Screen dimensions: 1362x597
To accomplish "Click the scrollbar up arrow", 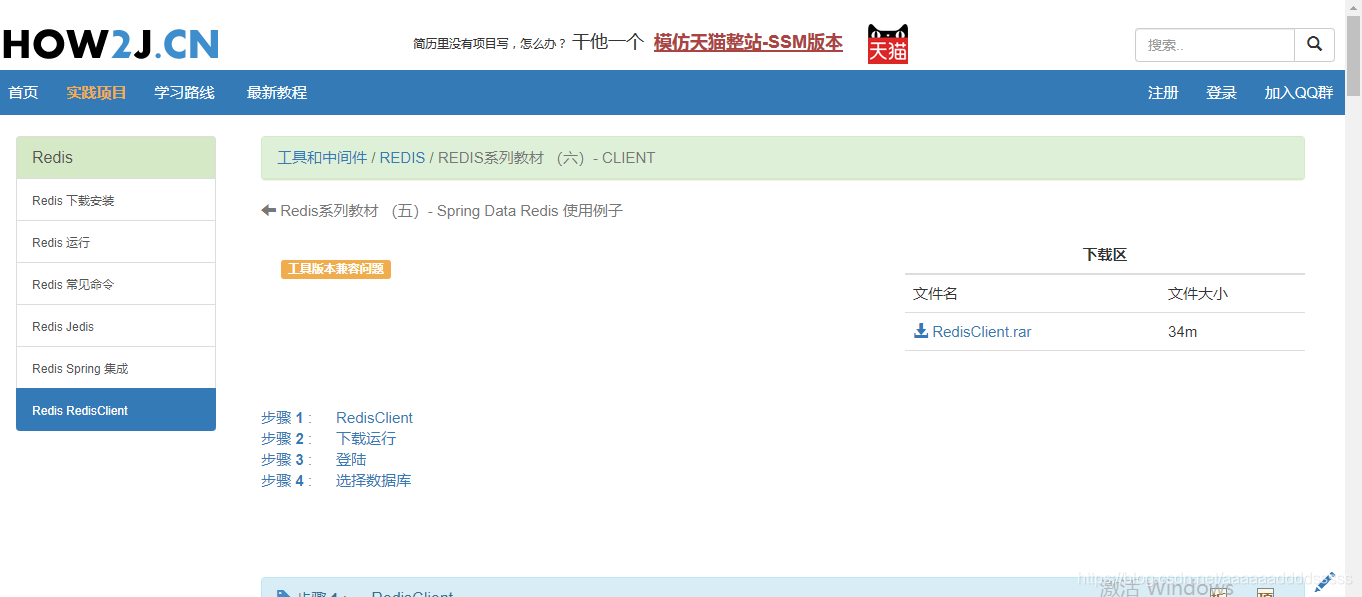I will 1353,8.
